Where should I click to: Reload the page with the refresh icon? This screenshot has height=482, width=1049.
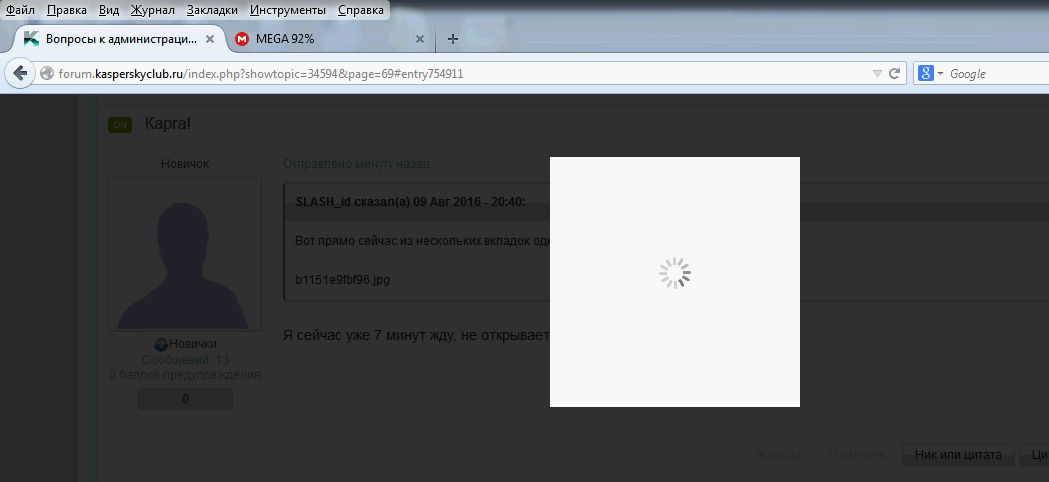pos(894,74)
